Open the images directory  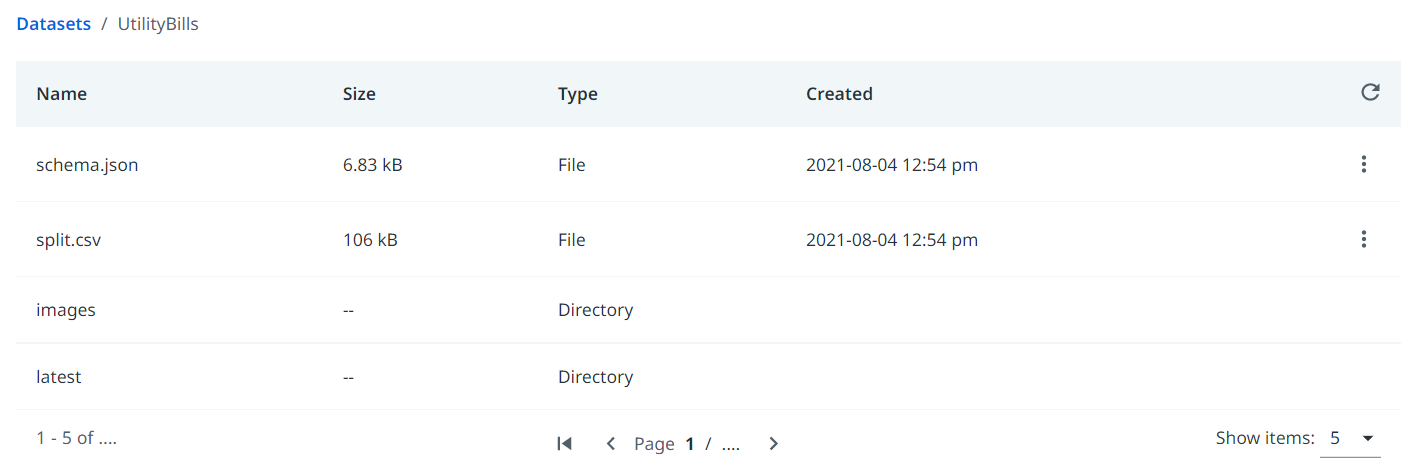coord(66,310)
